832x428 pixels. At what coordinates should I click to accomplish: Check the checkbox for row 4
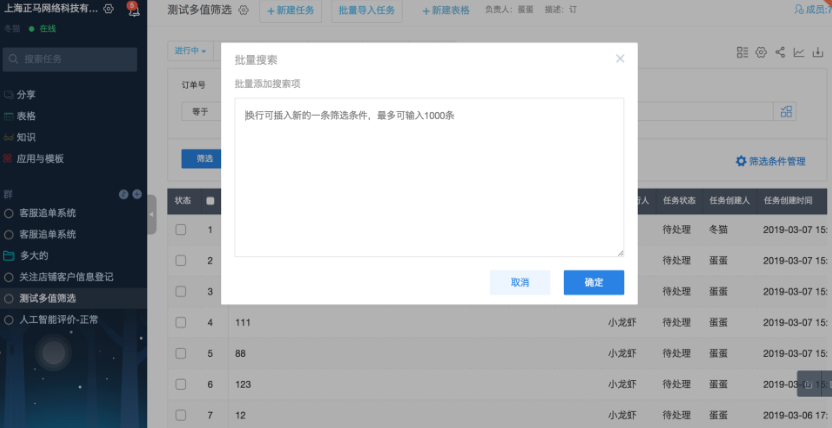181,323
